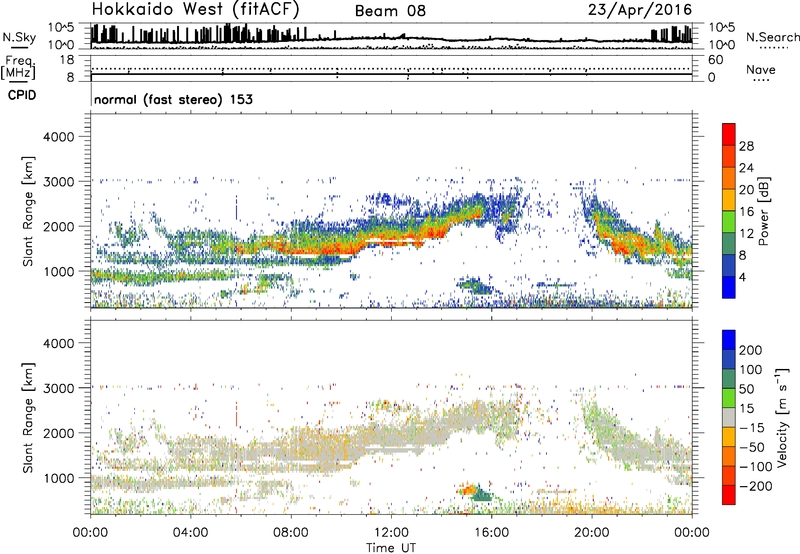This screenshot has width=800, height=554.
Task: Select the text "normal (fast stereo) 153"
Action: 173,99
